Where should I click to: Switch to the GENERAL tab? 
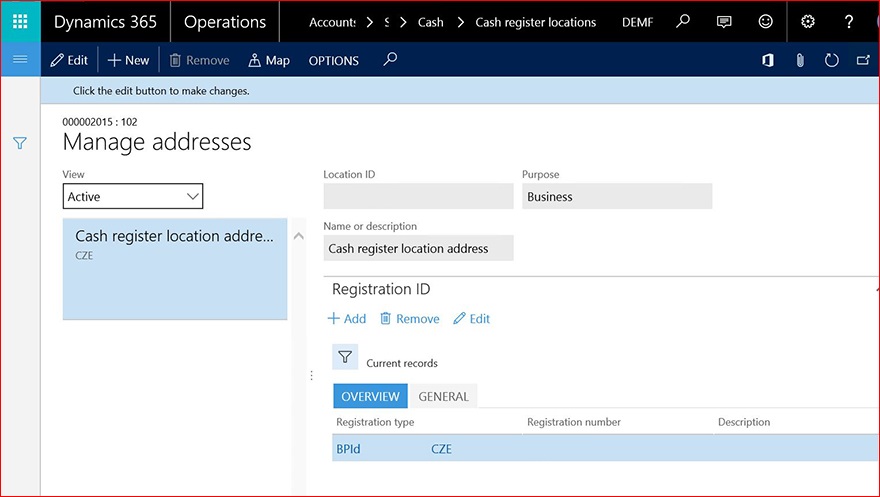click(x=443, y=396)
